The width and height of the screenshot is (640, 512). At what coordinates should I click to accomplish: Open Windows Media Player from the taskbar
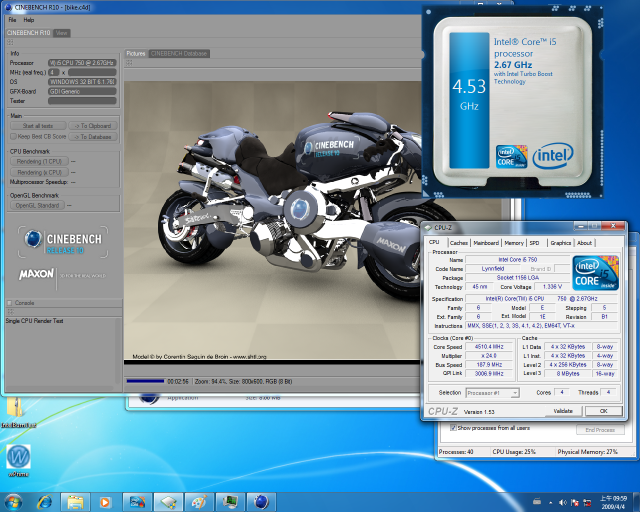[105, 502]
